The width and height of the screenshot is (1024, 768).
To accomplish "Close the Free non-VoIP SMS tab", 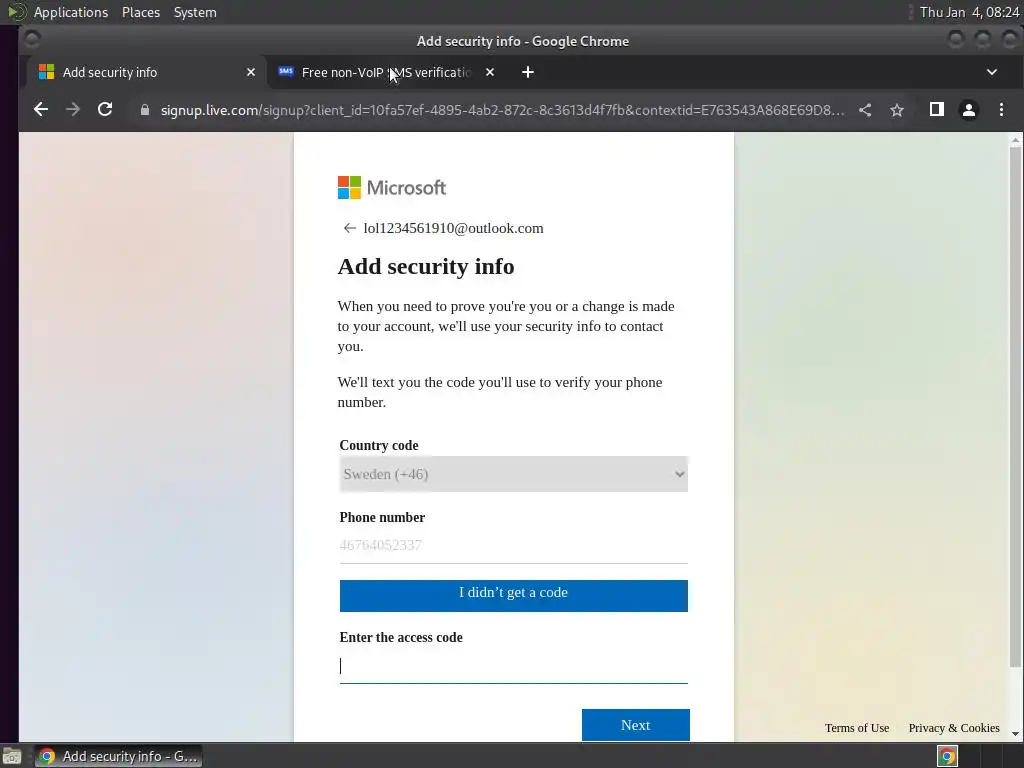I will coord(490,72).
